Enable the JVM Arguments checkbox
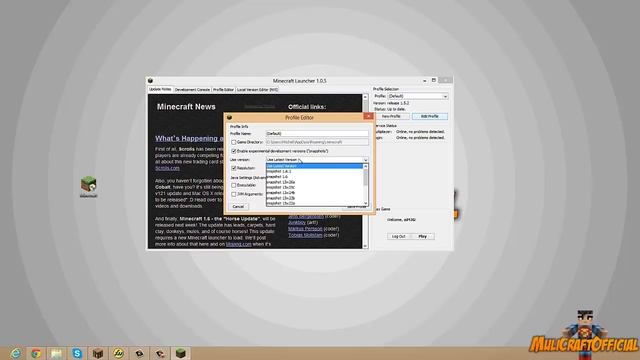 pos(233,194)
